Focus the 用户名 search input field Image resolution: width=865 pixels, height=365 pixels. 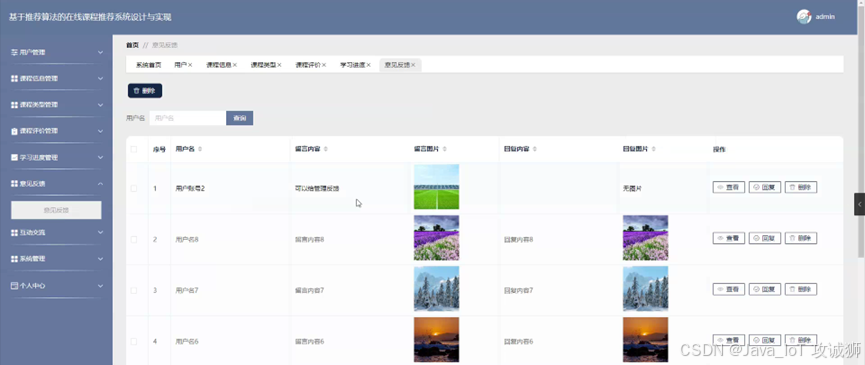click(x=188, y=118)
